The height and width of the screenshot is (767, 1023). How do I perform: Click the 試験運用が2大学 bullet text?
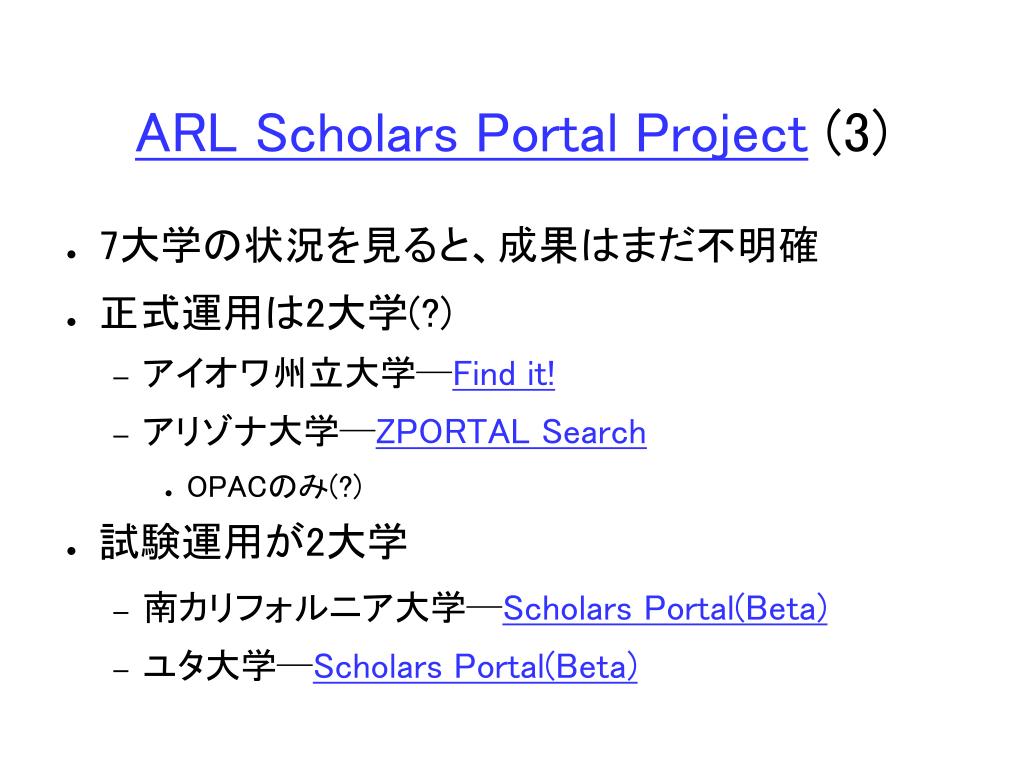(253, 542)
